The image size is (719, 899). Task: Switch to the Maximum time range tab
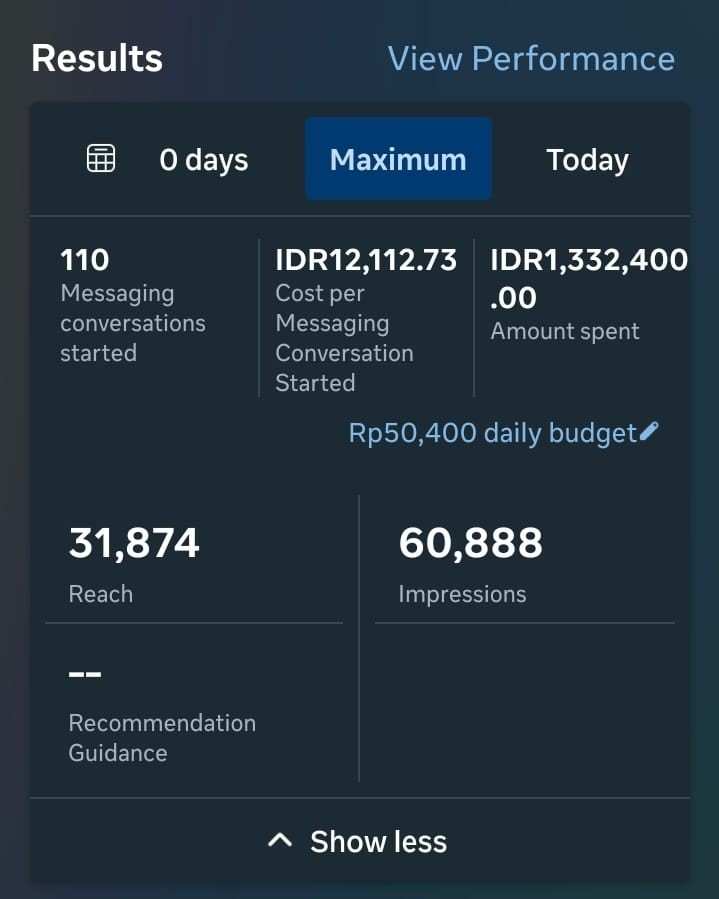[x=398, y=160]
